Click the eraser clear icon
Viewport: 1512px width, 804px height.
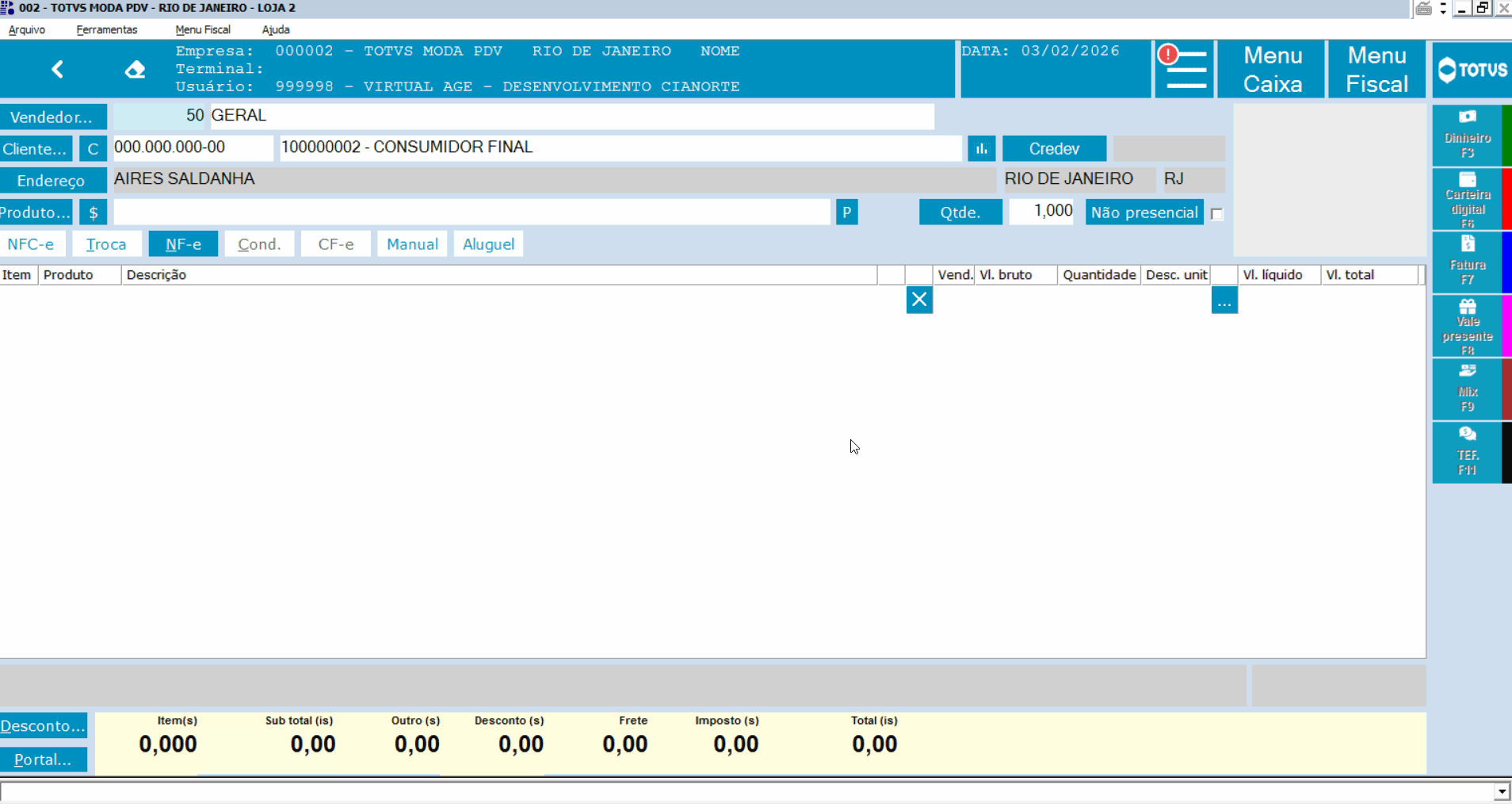point(135,69)
